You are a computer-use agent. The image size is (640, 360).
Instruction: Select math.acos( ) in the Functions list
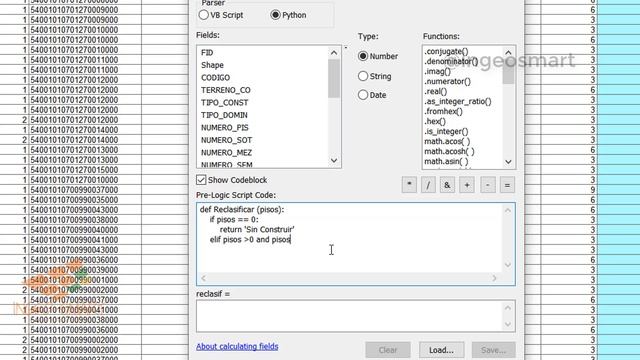(447, 142)
